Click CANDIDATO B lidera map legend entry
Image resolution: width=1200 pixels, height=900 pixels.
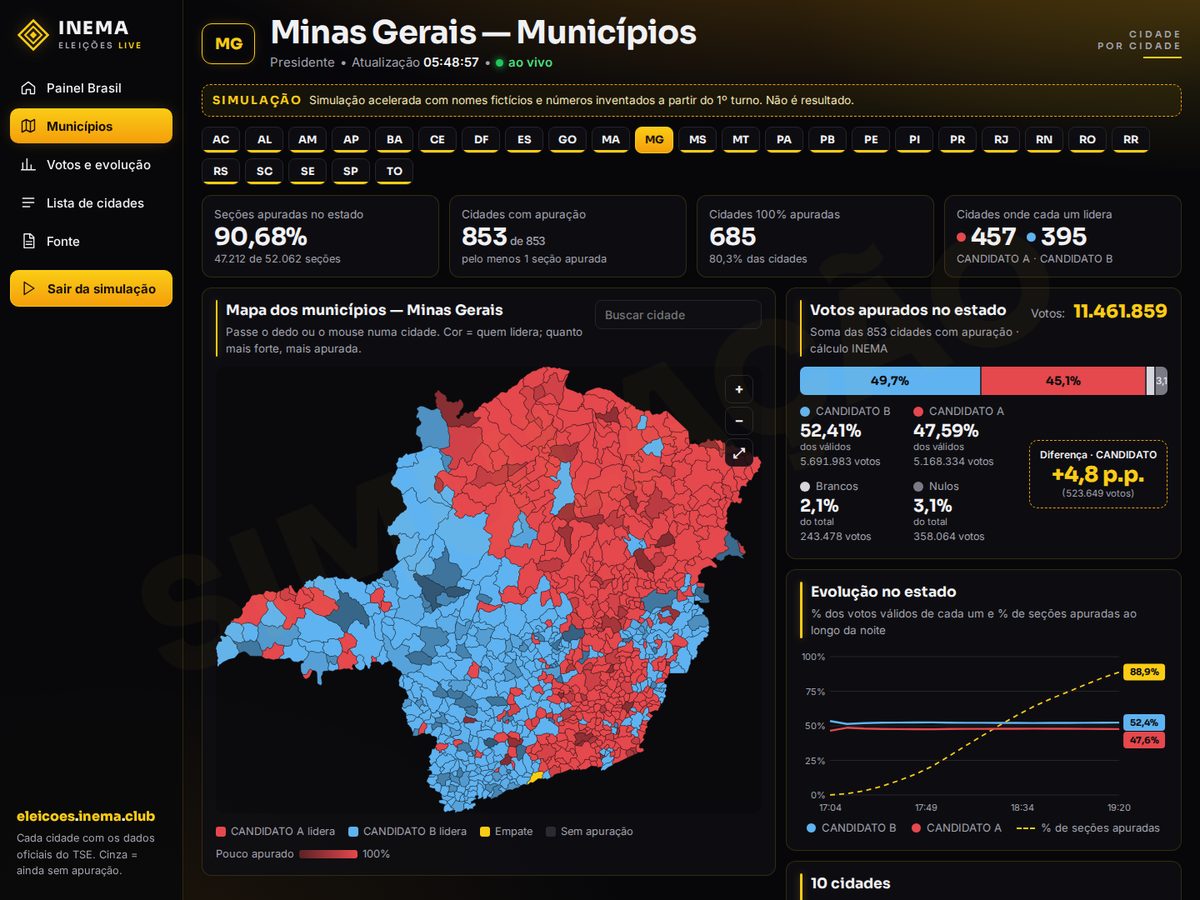[407, 831]
